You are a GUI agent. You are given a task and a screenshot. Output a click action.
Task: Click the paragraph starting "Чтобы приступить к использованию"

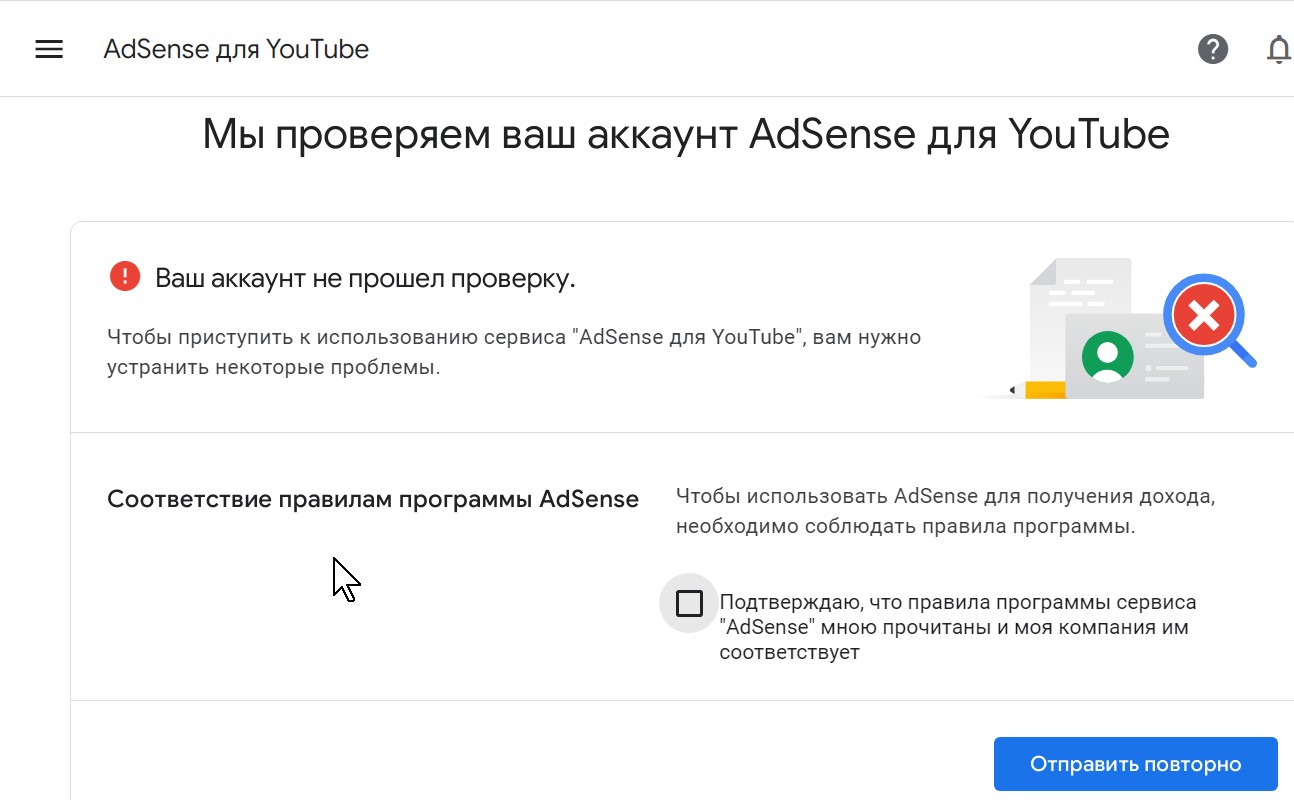click(514, 352)
